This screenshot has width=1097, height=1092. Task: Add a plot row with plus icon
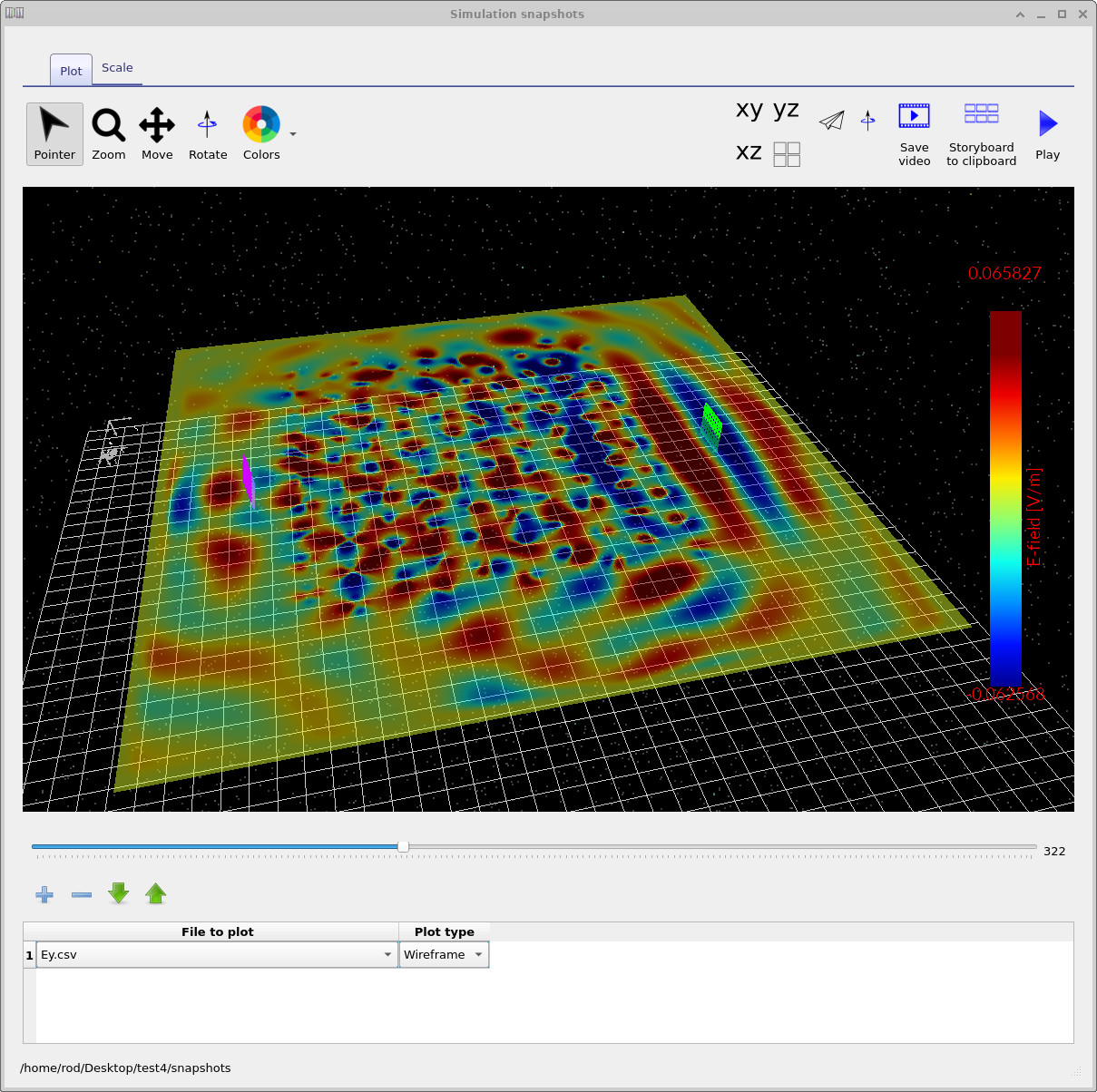[x=44, y=895]
